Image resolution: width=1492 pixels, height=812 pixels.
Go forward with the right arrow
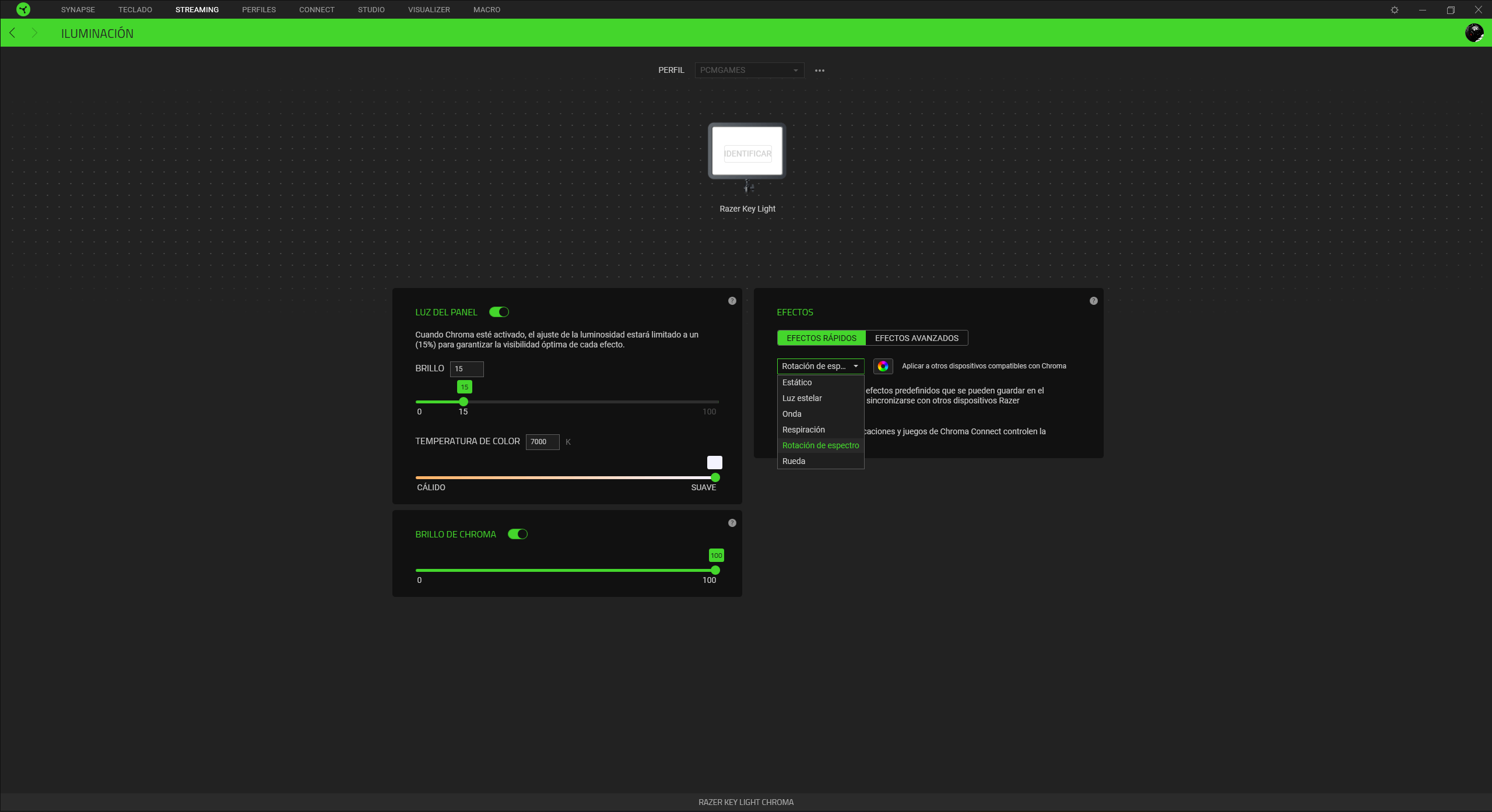pos(34,33)
